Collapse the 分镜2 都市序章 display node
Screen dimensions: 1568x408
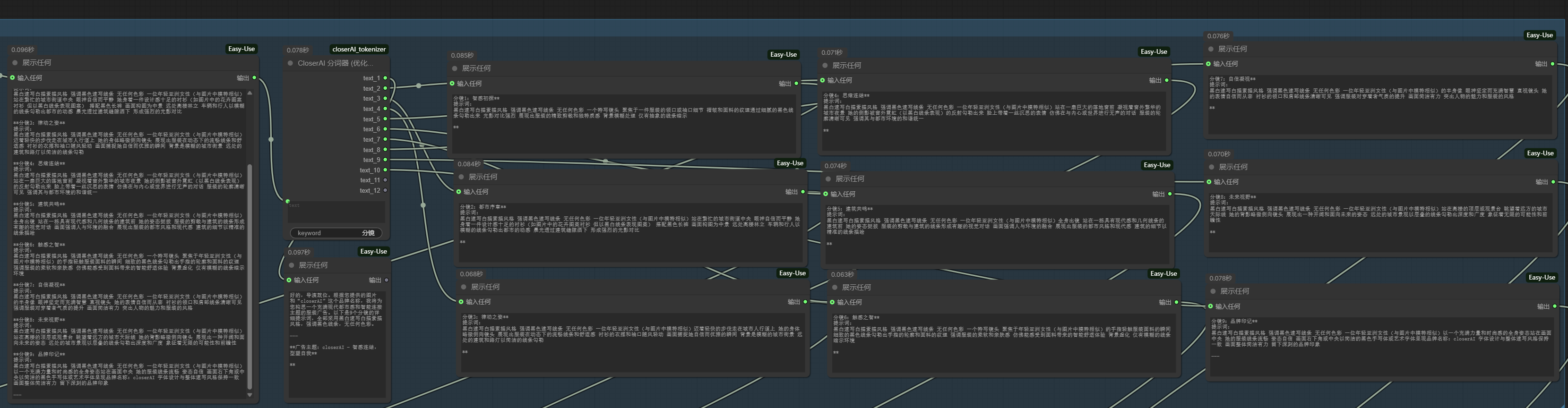(461, 177)
